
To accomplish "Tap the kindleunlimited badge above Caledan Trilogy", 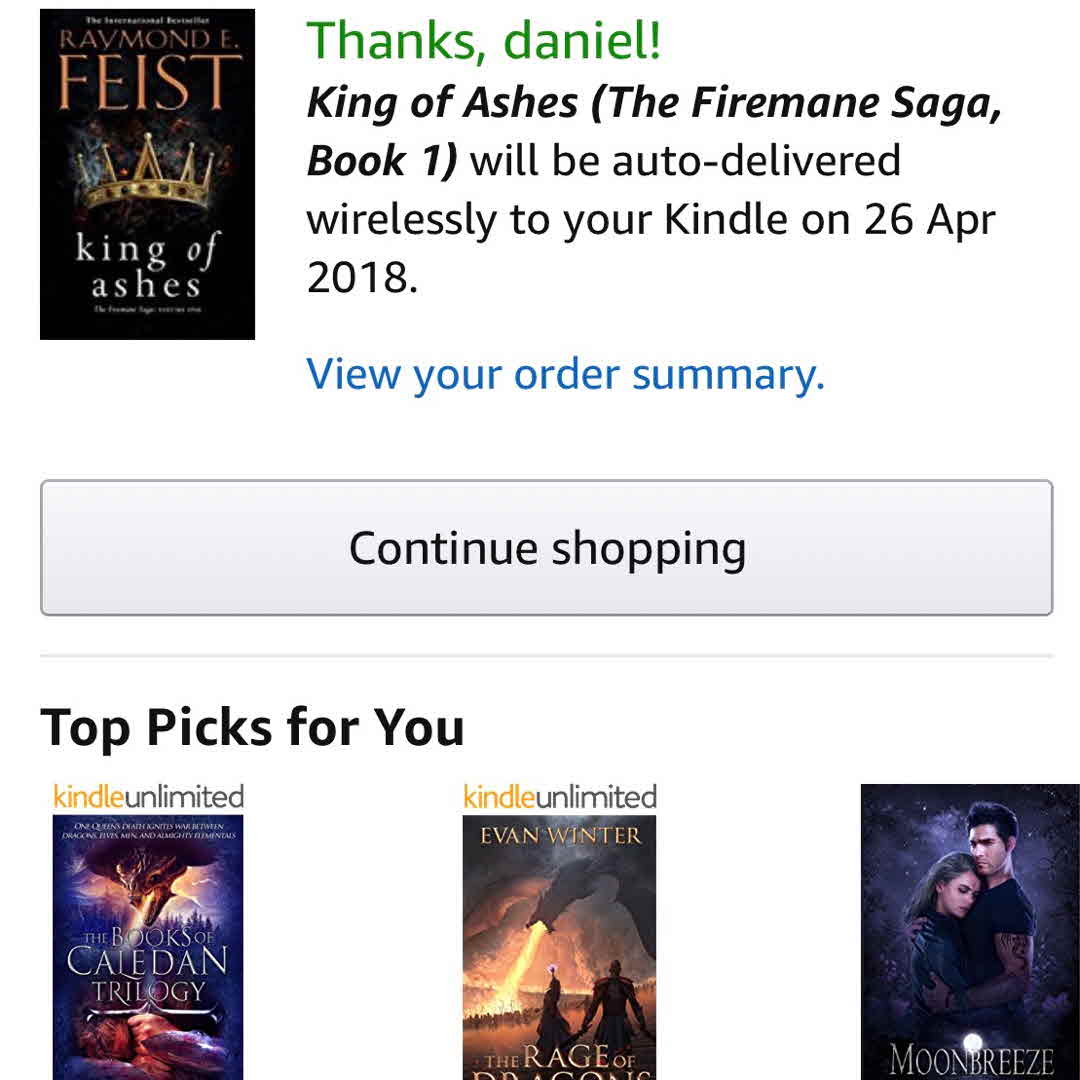I will click(x=148, y=797).
